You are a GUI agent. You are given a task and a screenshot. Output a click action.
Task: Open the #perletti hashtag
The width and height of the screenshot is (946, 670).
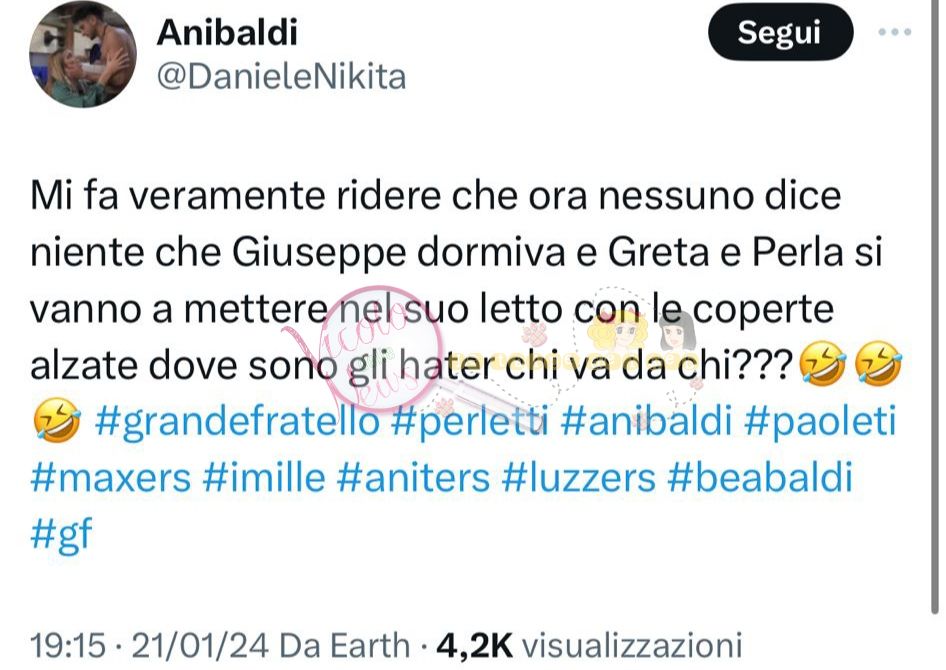(470, 420)
